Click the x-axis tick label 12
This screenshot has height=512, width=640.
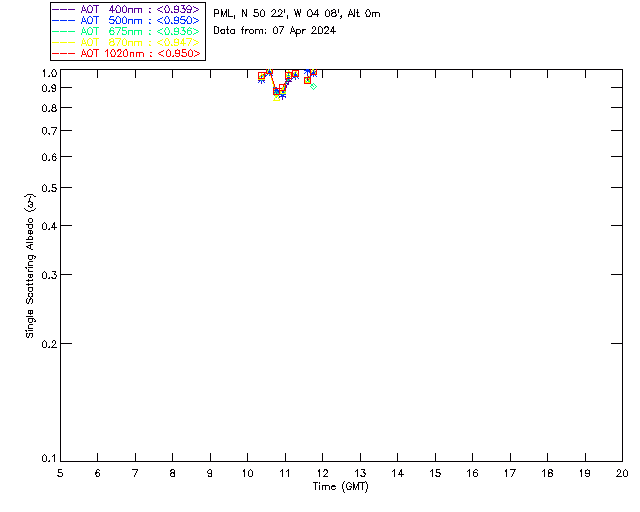point(322,474)
